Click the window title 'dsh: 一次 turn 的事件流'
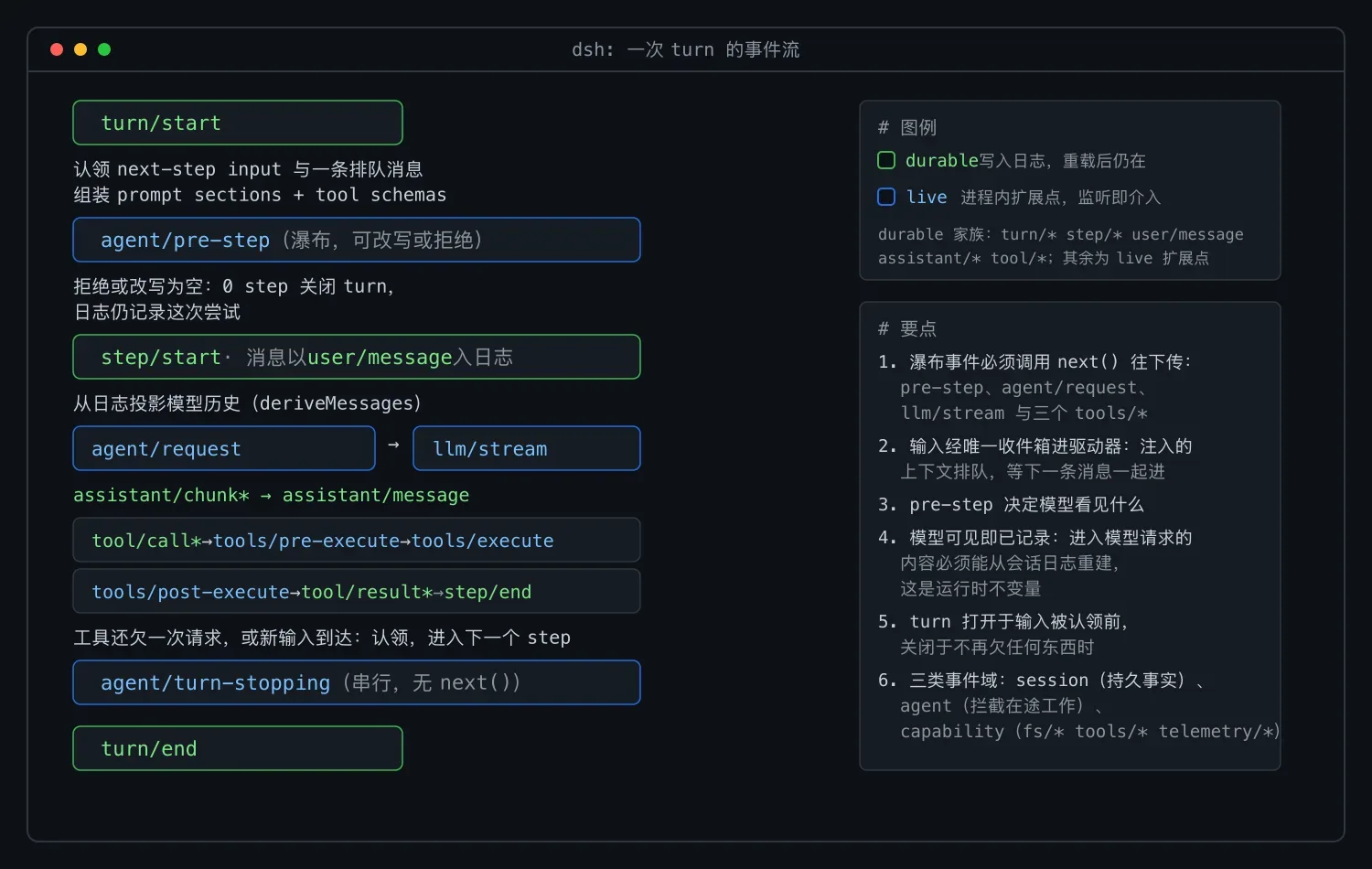This screenshot has width=1372, height=869. [686, 49]
